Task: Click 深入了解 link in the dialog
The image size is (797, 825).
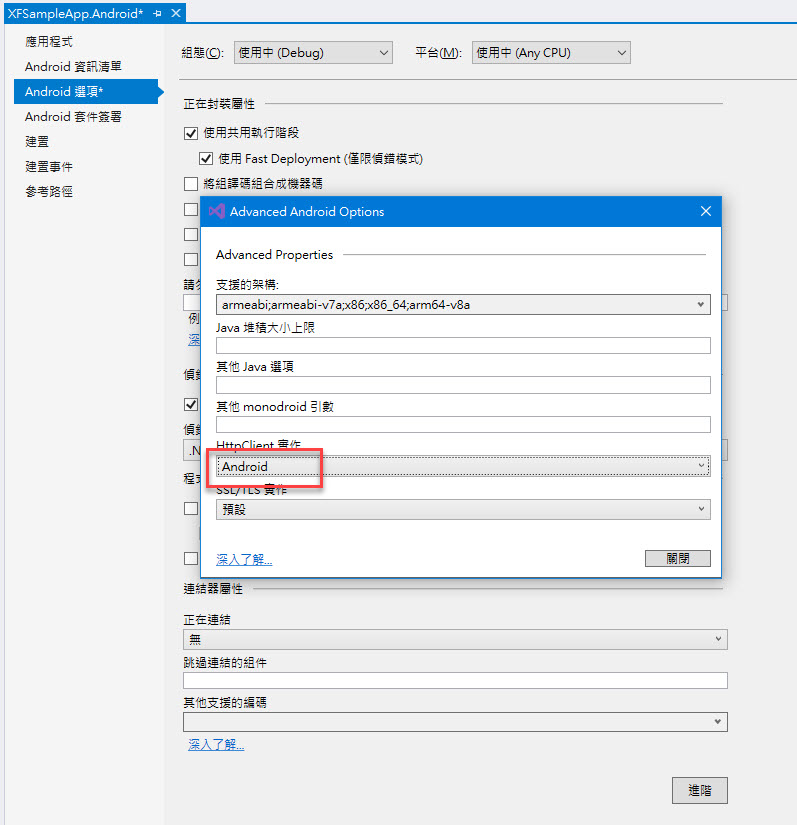Action: click(244, 559)
